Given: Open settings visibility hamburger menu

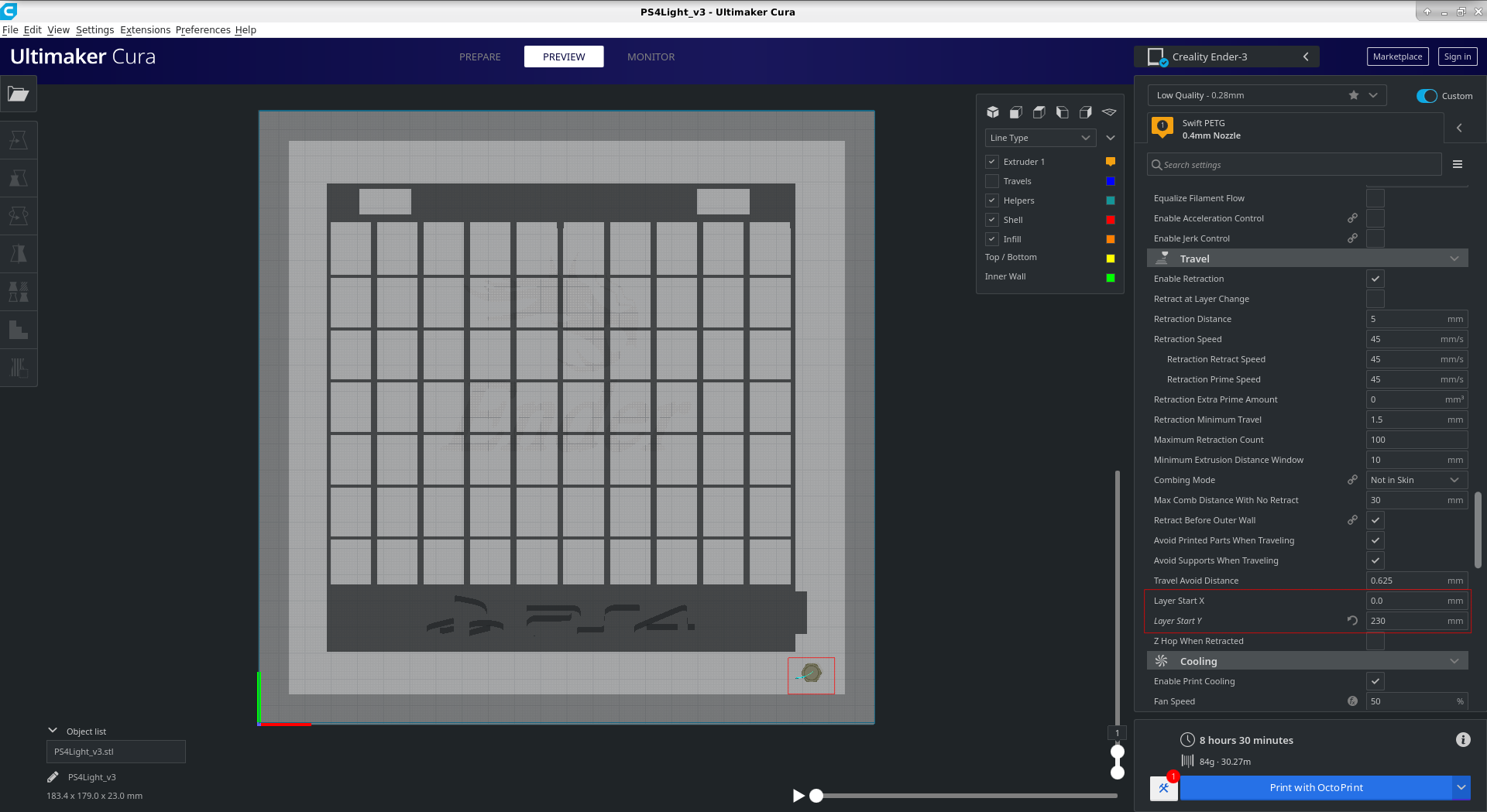Looking at the screenshot, I should [1458, 164].
